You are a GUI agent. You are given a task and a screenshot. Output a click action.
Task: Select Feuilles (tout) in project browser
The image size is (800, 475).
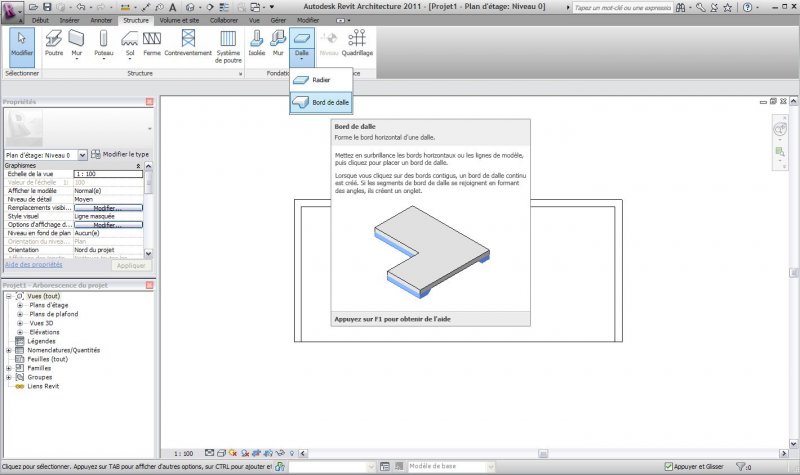click(x=47, y=359)
